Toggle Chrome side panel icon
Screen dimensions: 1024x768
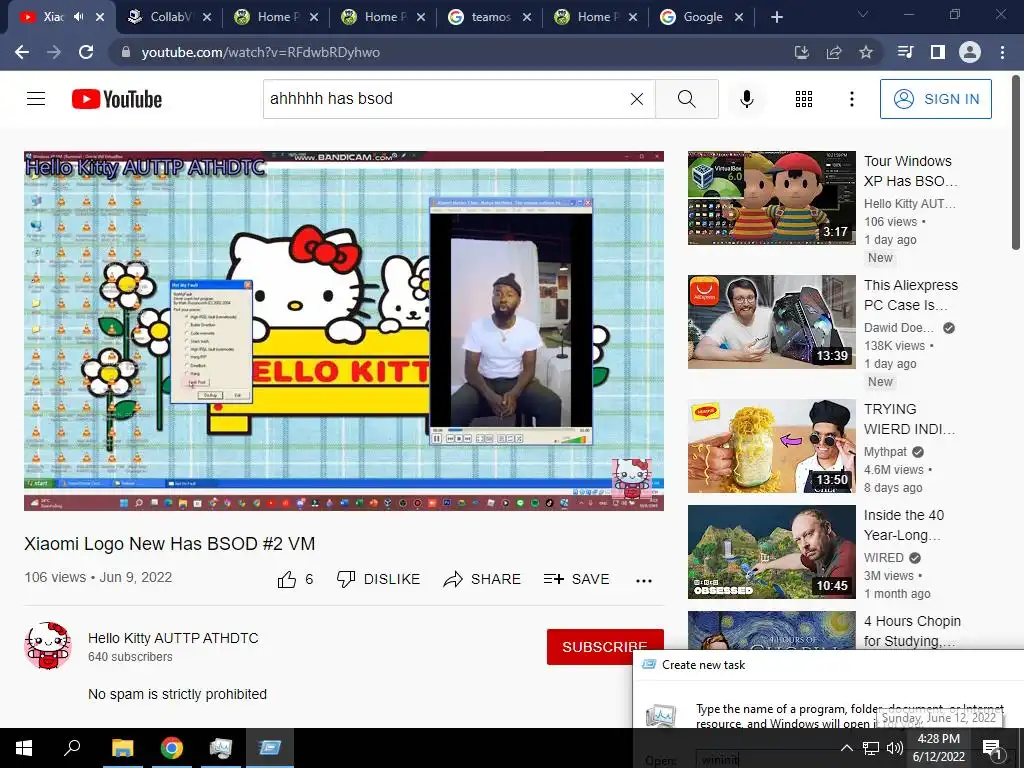(938, 52)
